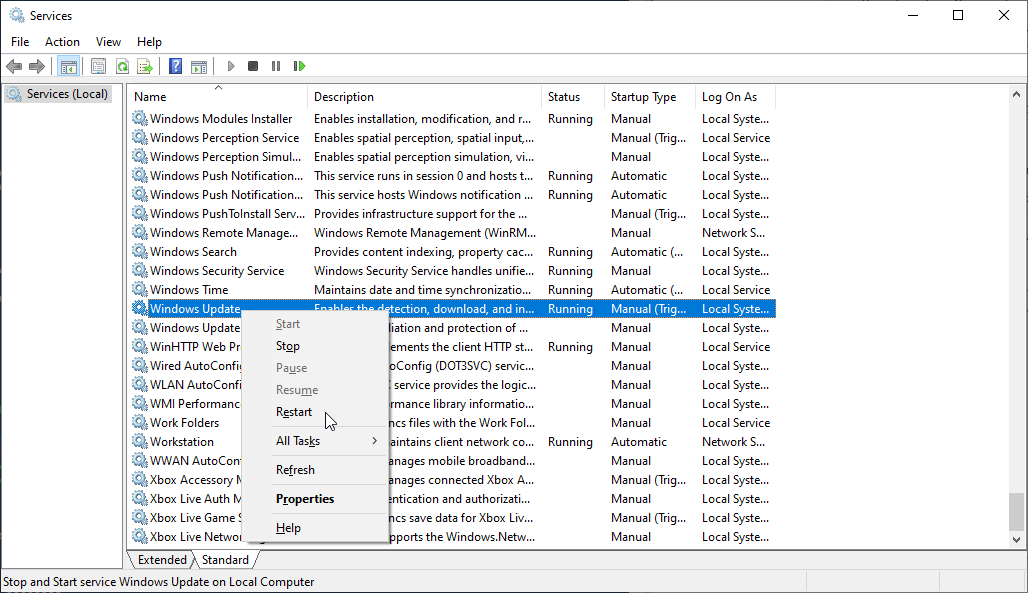The width and height of the screenshot is (1028, 593).
Task: Open the File menu
Action: click(20, 41)
